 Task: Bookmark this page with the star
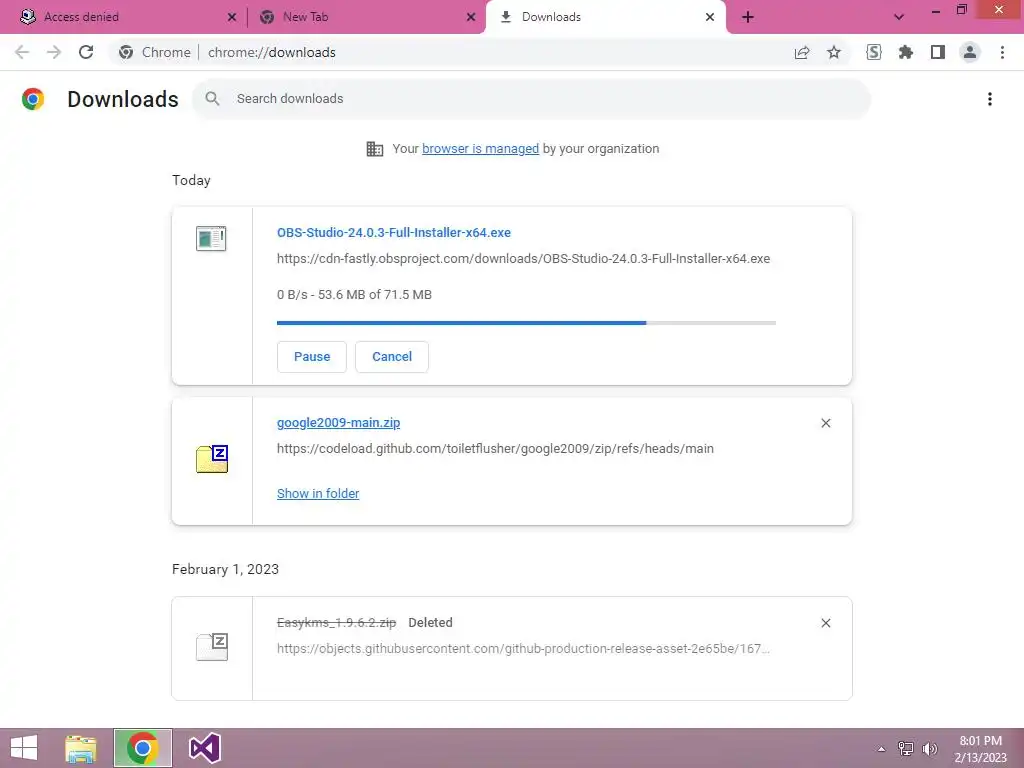(834, 52)
